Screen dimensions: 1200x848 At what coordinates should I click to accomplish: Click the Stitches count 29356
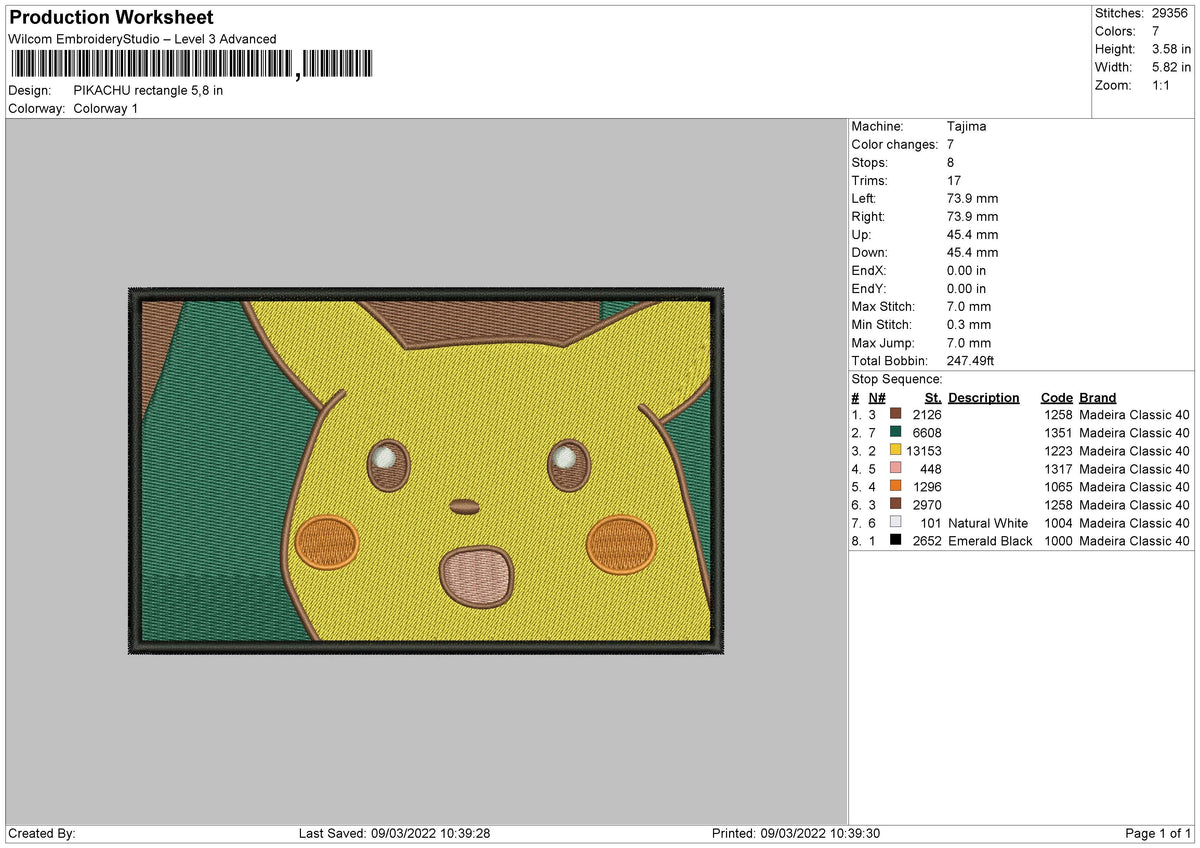[1169, 13]
